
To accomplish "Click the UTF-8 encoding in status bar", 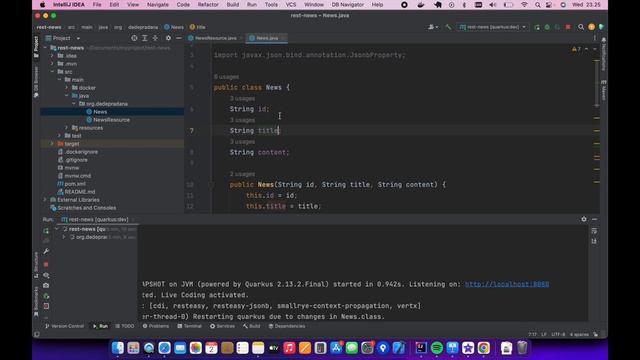I will coord(558,334).
